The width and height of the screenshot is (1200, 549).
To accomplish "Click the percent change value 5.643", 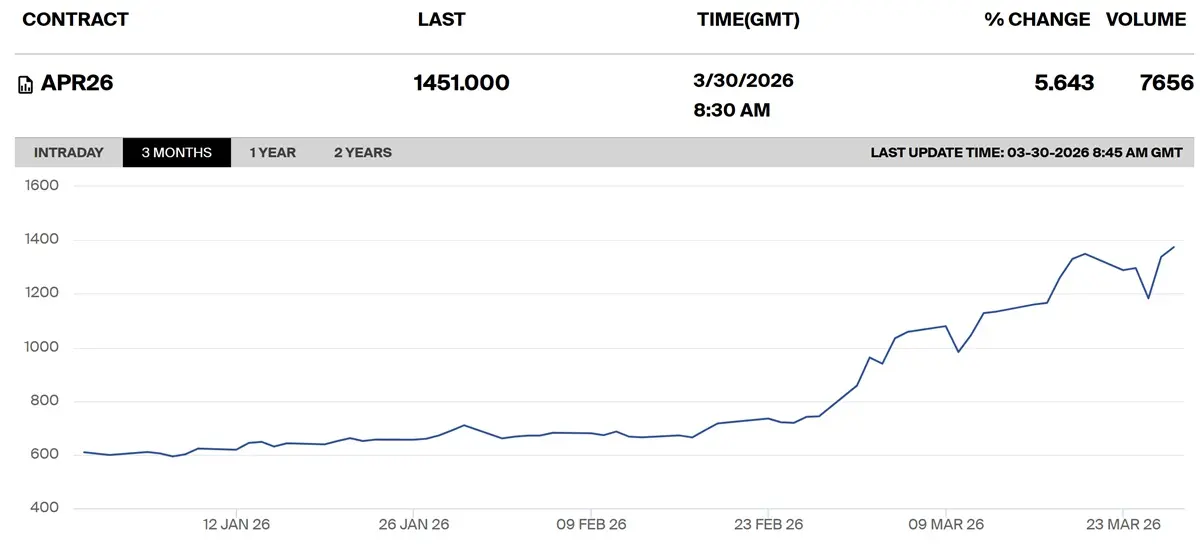I will (1064, 84).
